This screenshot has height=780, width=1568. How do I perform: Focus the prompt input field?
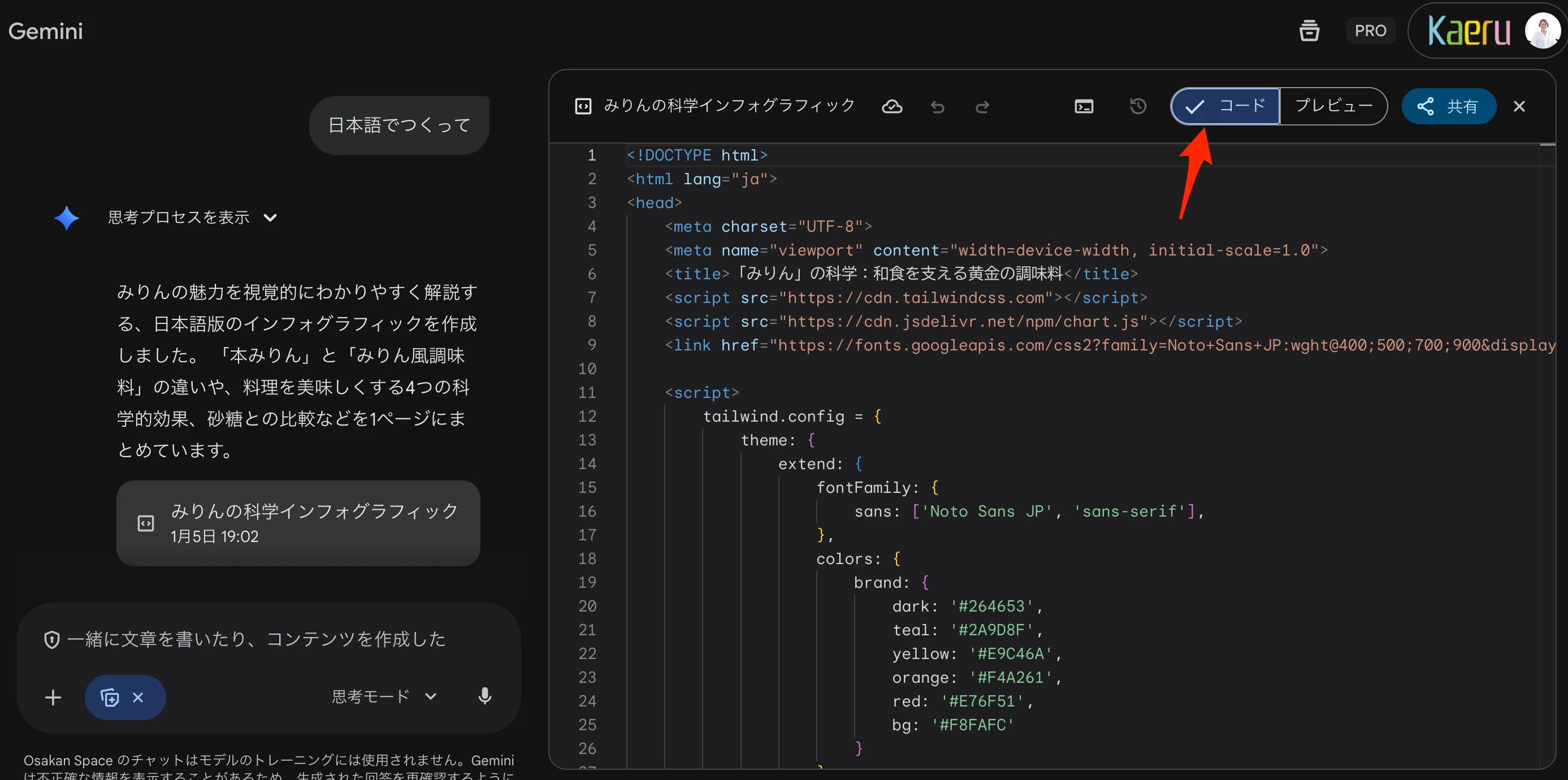[256, 639]
